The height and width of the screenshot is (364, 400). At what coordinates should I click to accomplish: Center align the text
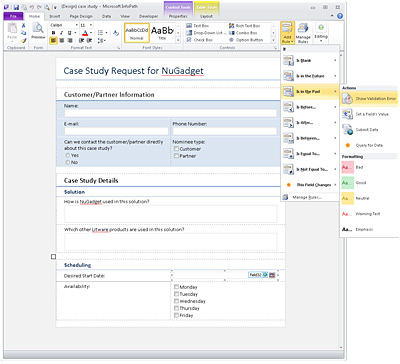pyautogui.click(x=62, y=41)
